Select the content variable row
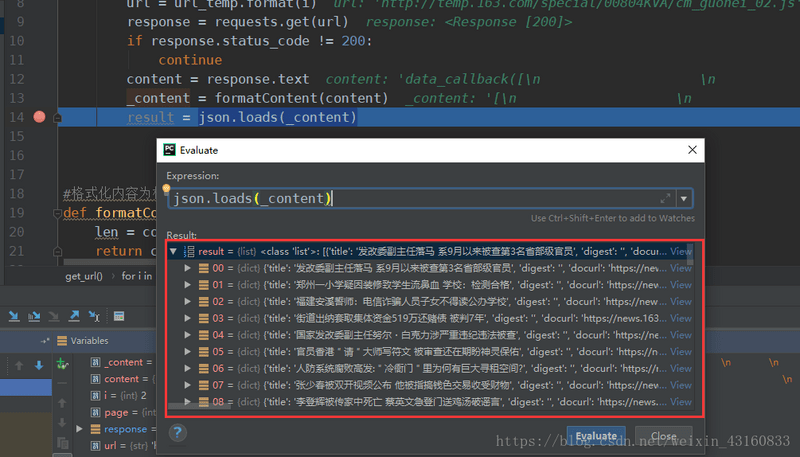Viewport: 800px width, 457px height. [123, 379]
